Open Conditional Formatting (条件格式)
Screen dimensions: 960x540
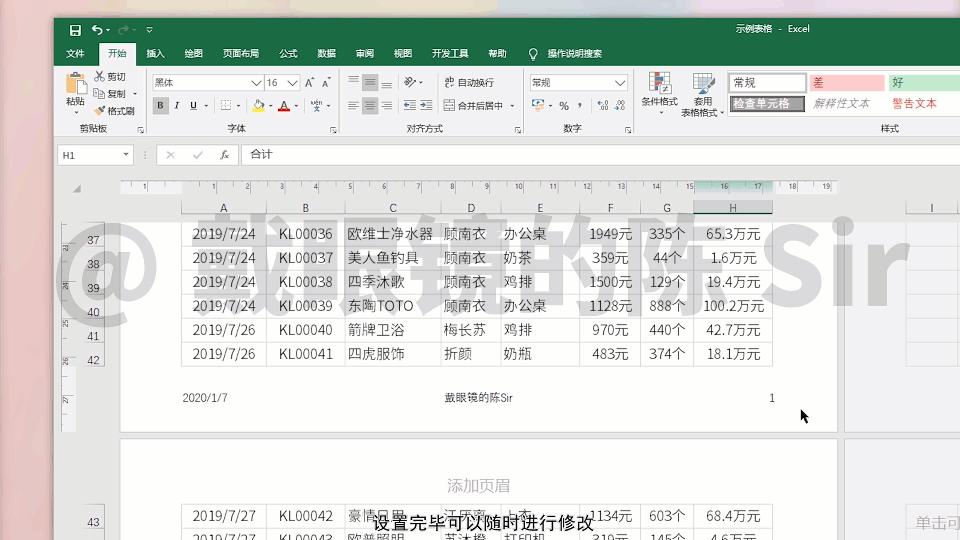pos(659,92)
